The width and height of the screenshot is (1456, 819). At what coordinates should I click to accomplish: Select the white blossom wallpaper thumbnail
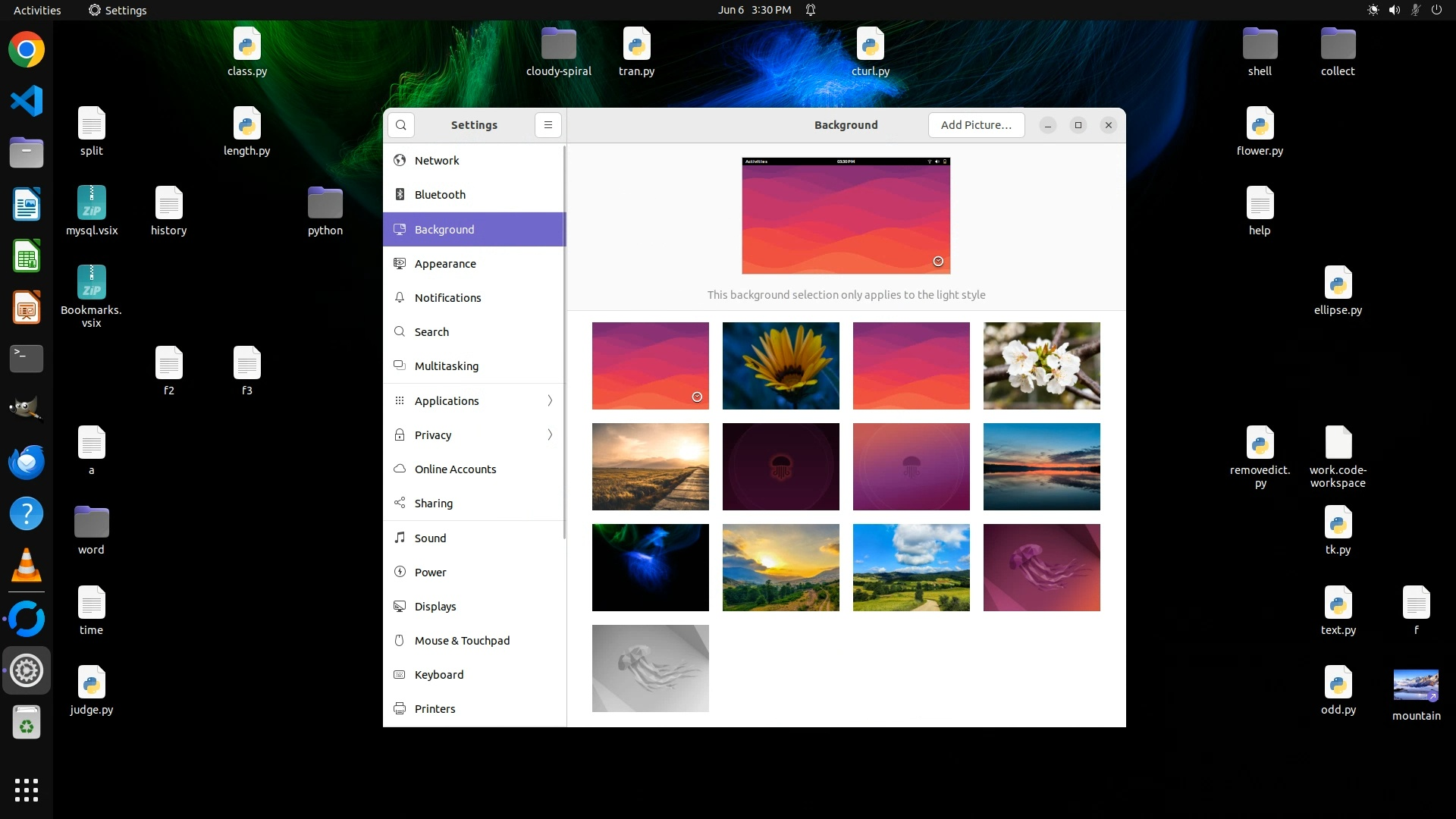click(1041, 366)
